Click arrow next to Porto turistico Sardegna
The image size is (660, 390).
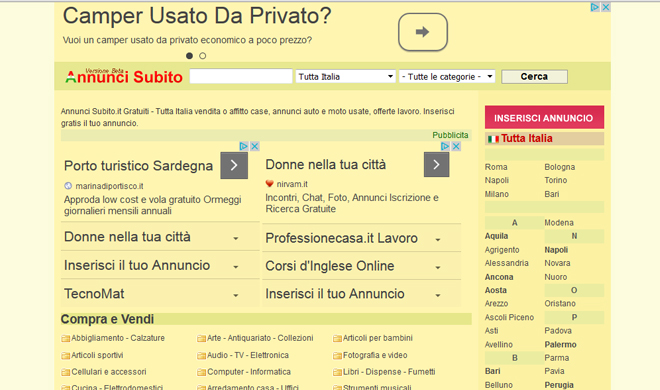pos(234,165)
